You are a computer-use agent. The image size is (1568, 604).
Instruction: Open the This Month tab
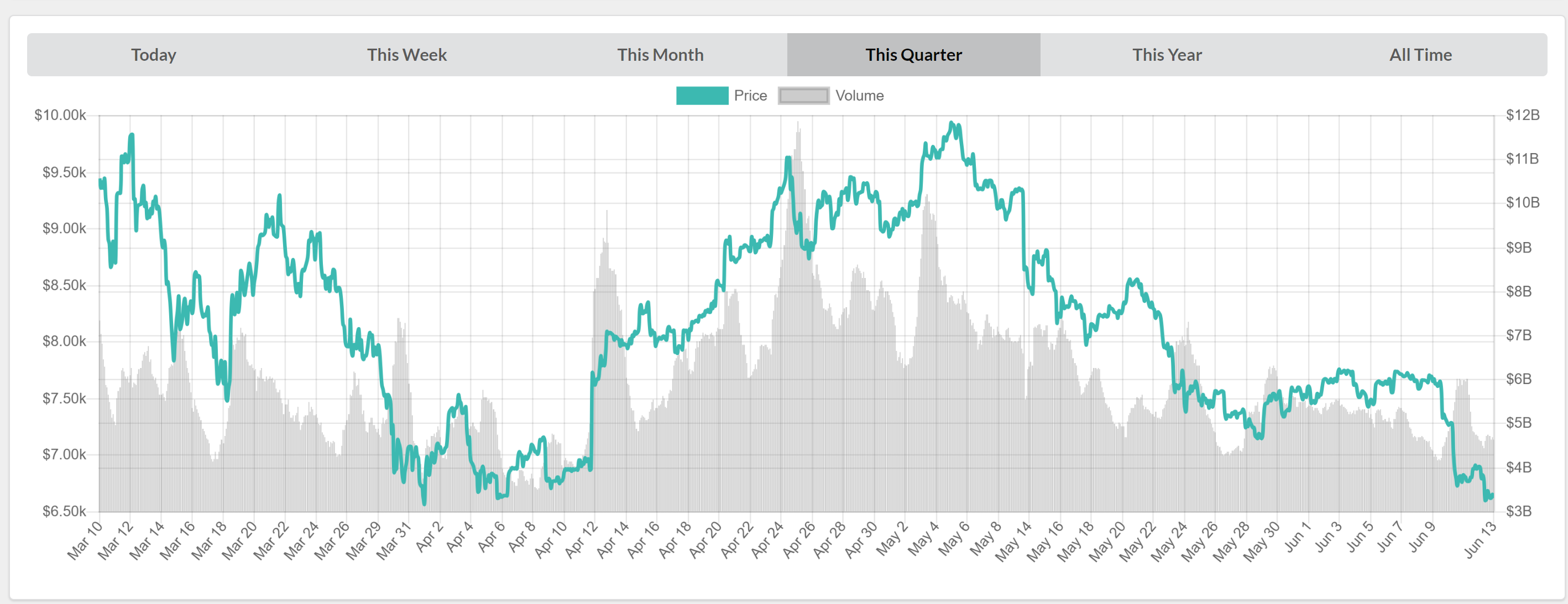point(660,55)
